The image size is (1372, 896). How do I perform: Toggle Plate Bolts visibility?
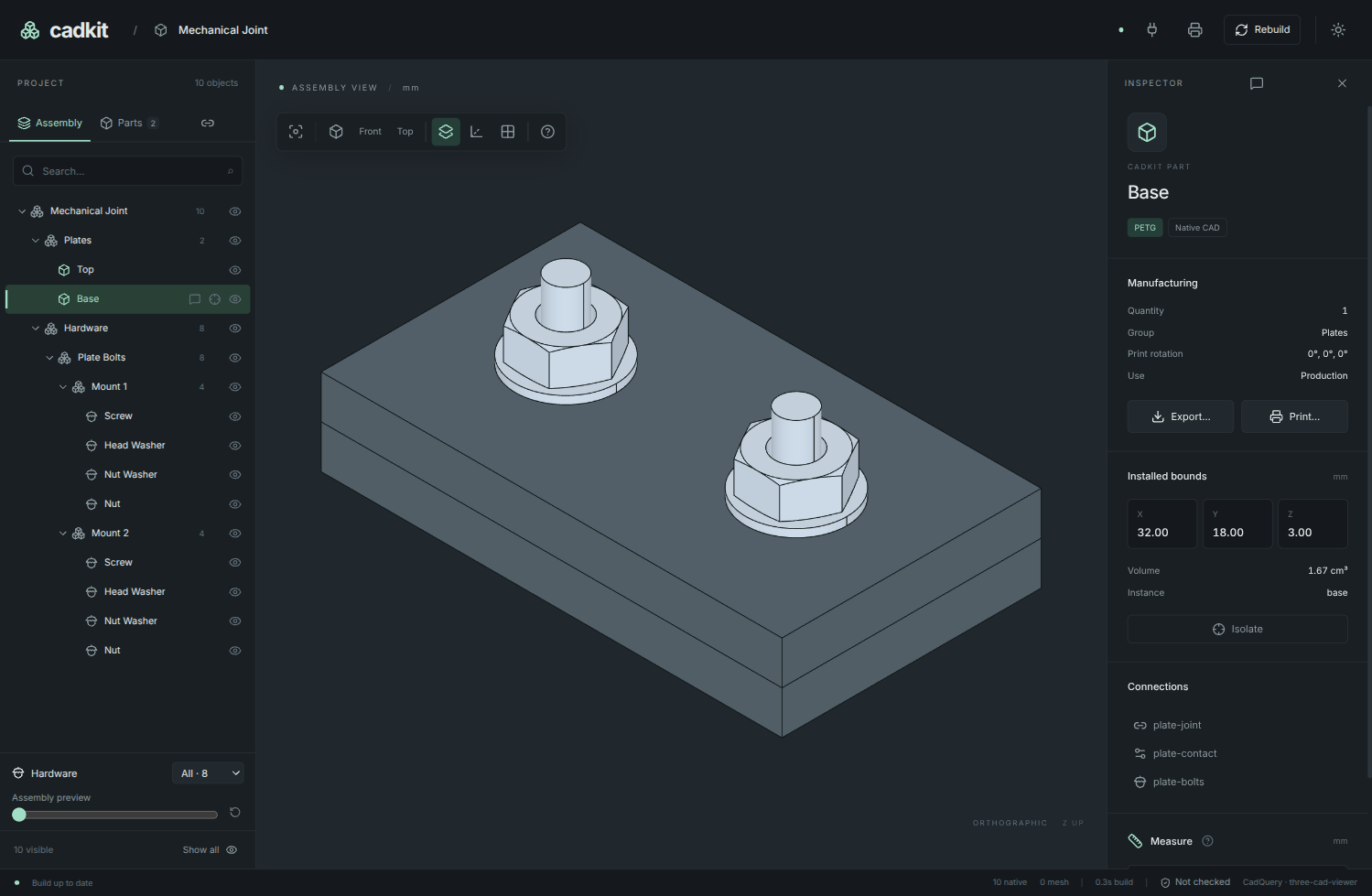(x=235, y=358)
